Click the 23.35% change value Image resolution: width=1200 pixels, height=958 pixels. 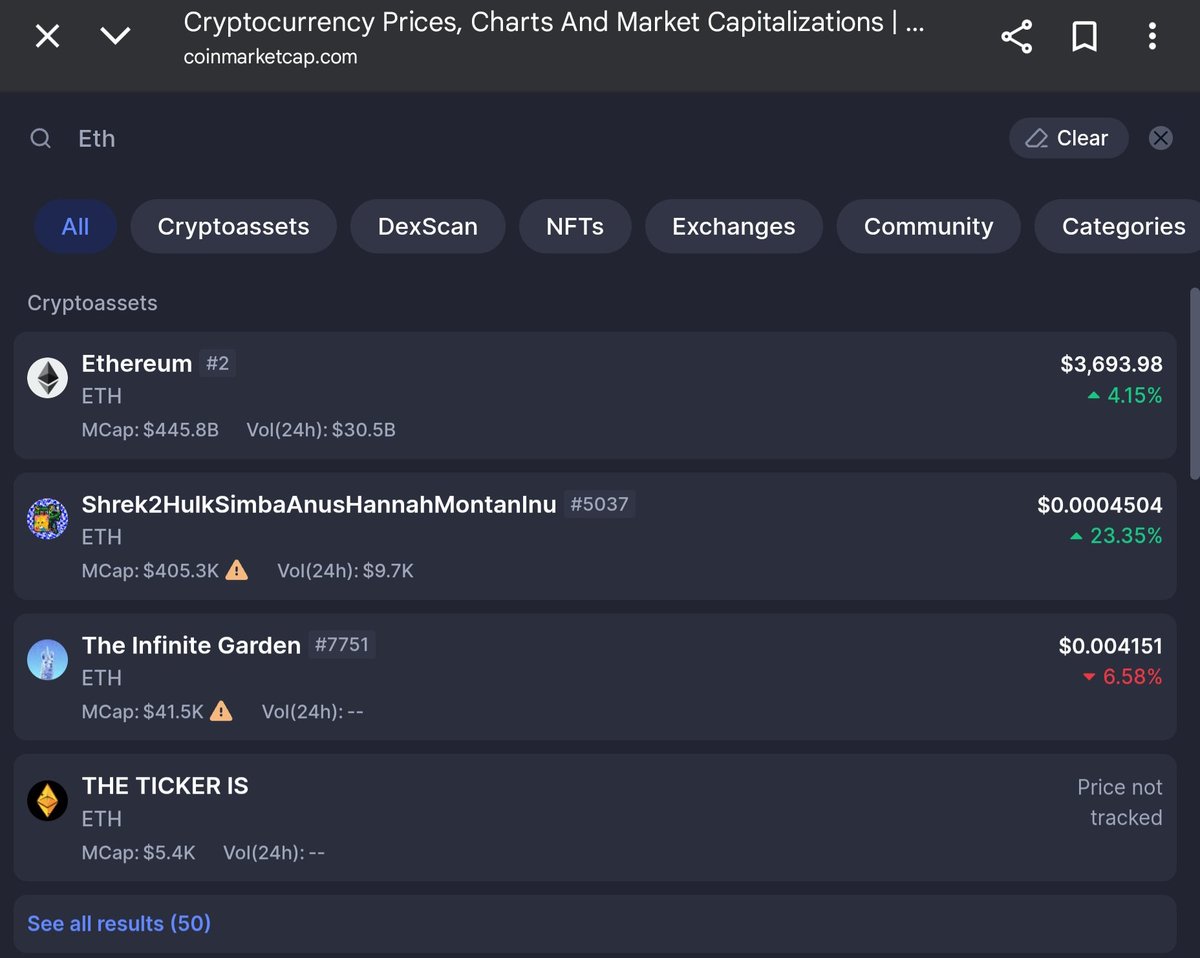(x=1126, y=536)
